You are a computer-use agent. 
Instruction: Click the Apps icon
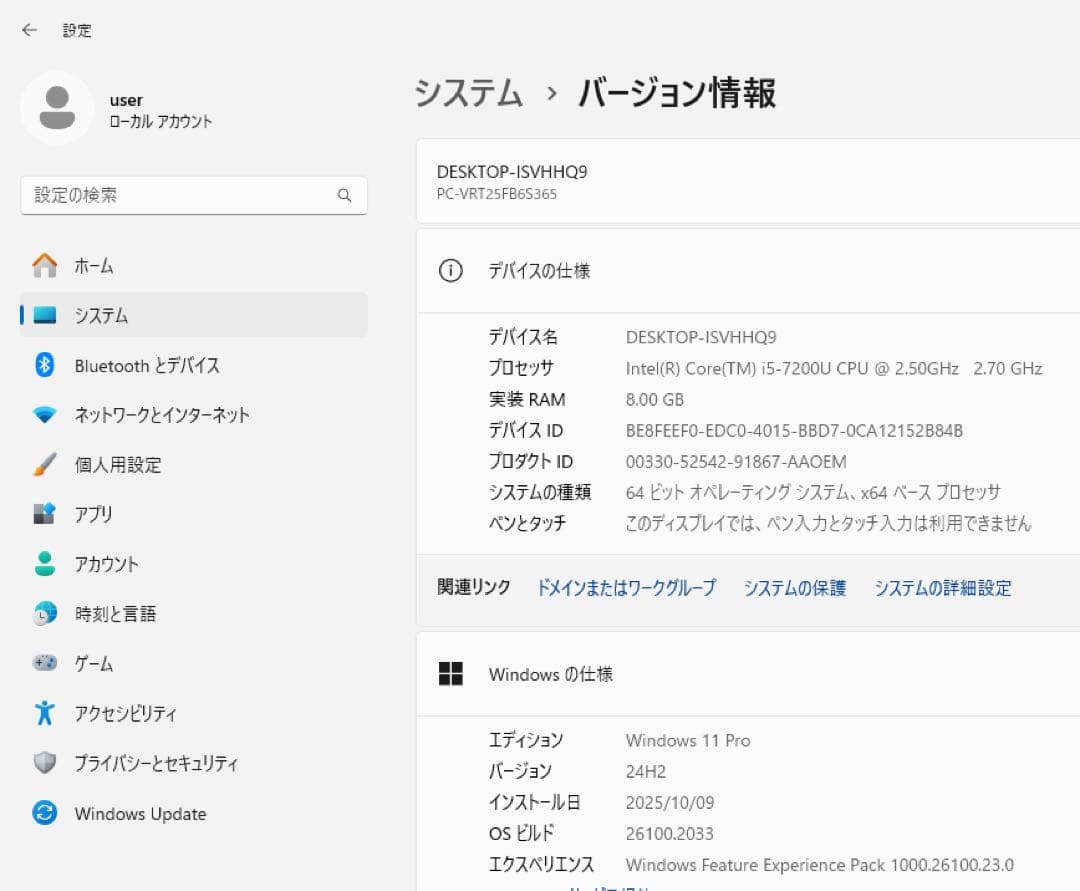[x=45, y=514]
